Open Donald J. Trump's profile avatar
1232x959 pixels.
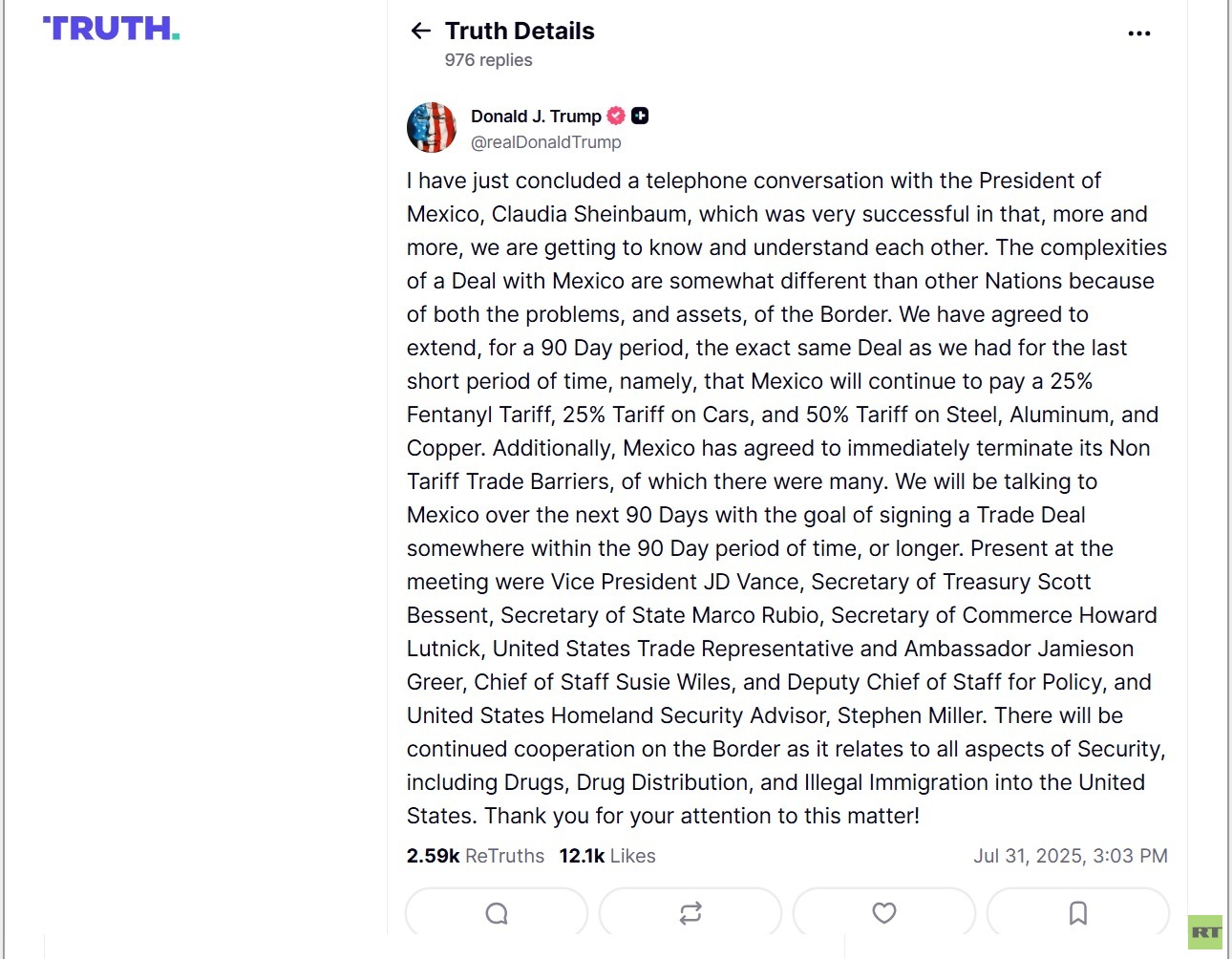click(432, 128)
